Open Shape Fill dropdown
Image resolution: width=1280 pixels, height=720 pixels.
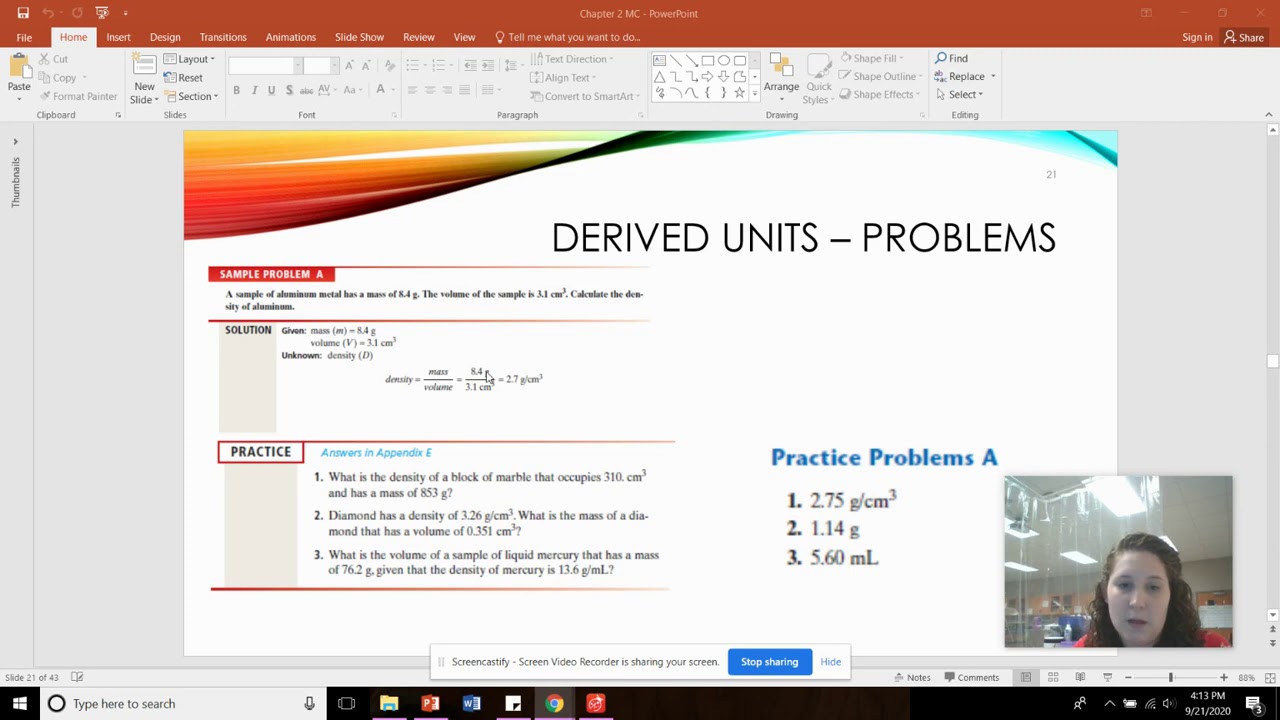click(x=872, y=58)
